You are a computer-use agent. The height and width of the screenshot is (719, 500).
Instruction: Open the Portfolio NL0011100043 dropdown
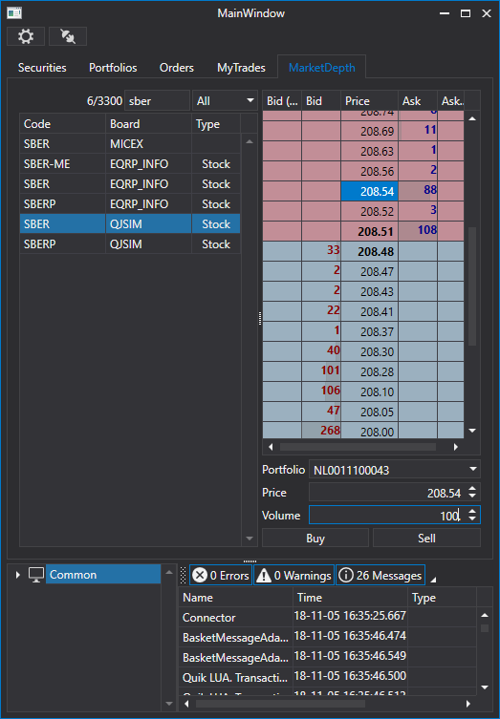point(394,470)
